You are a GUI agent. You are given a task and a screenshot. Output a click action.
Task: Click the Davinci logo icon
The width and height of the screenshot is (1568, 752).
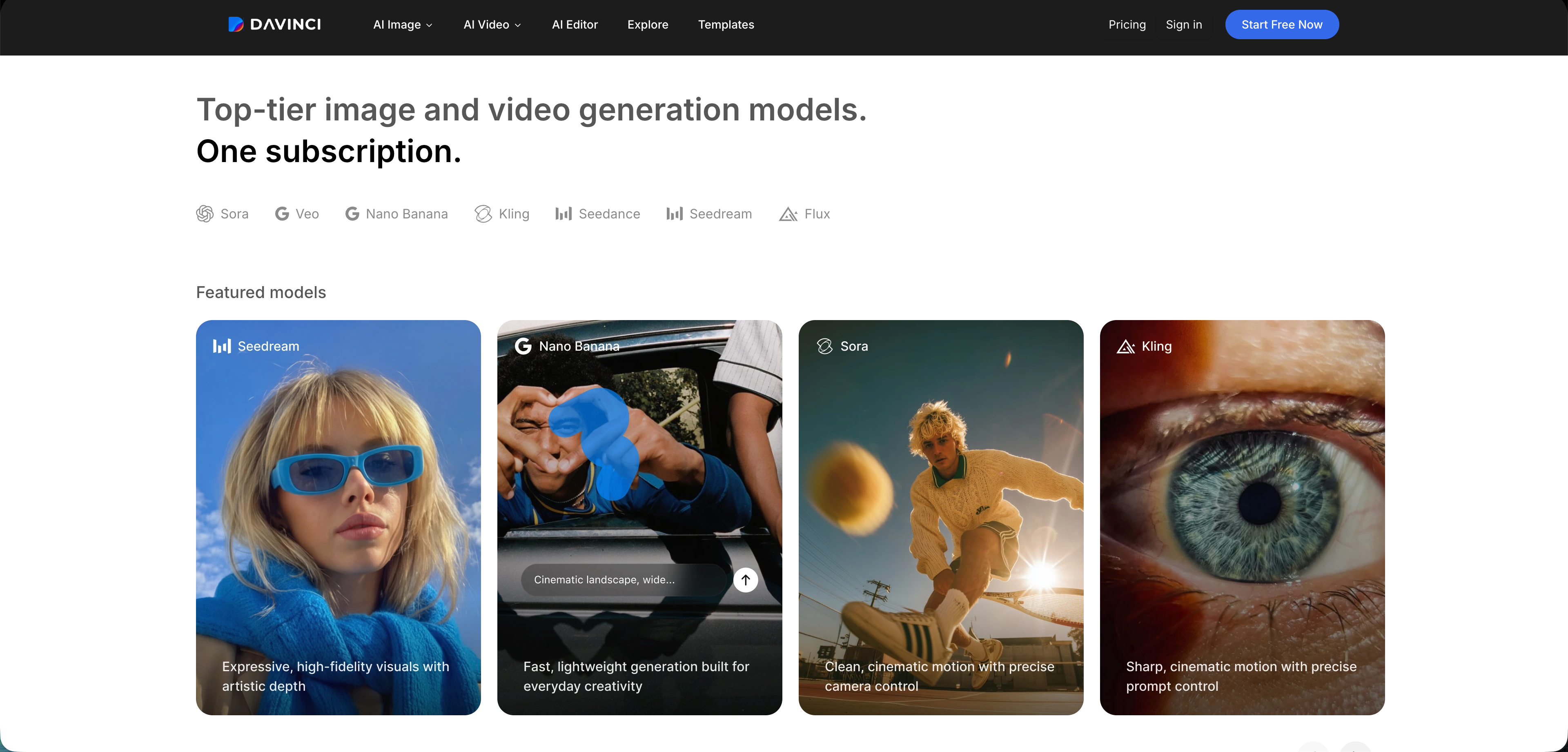(236, 24)
